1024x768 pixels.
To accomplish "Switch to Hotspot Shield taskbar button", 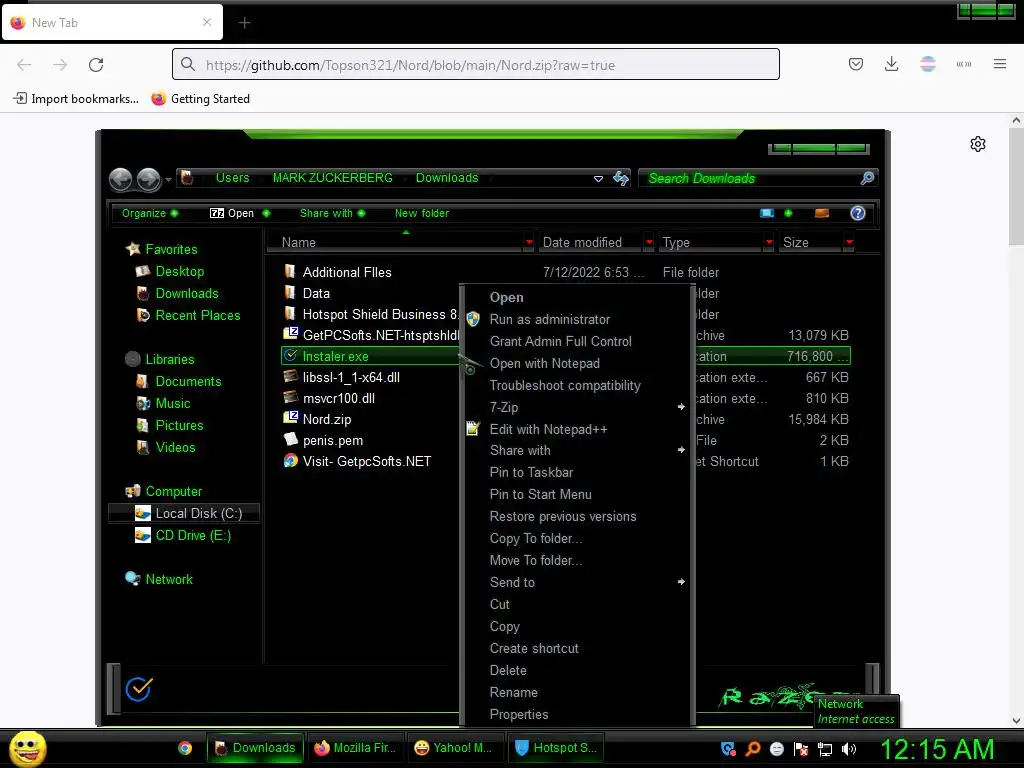I will pyautogui.click(x=556, y=748).
